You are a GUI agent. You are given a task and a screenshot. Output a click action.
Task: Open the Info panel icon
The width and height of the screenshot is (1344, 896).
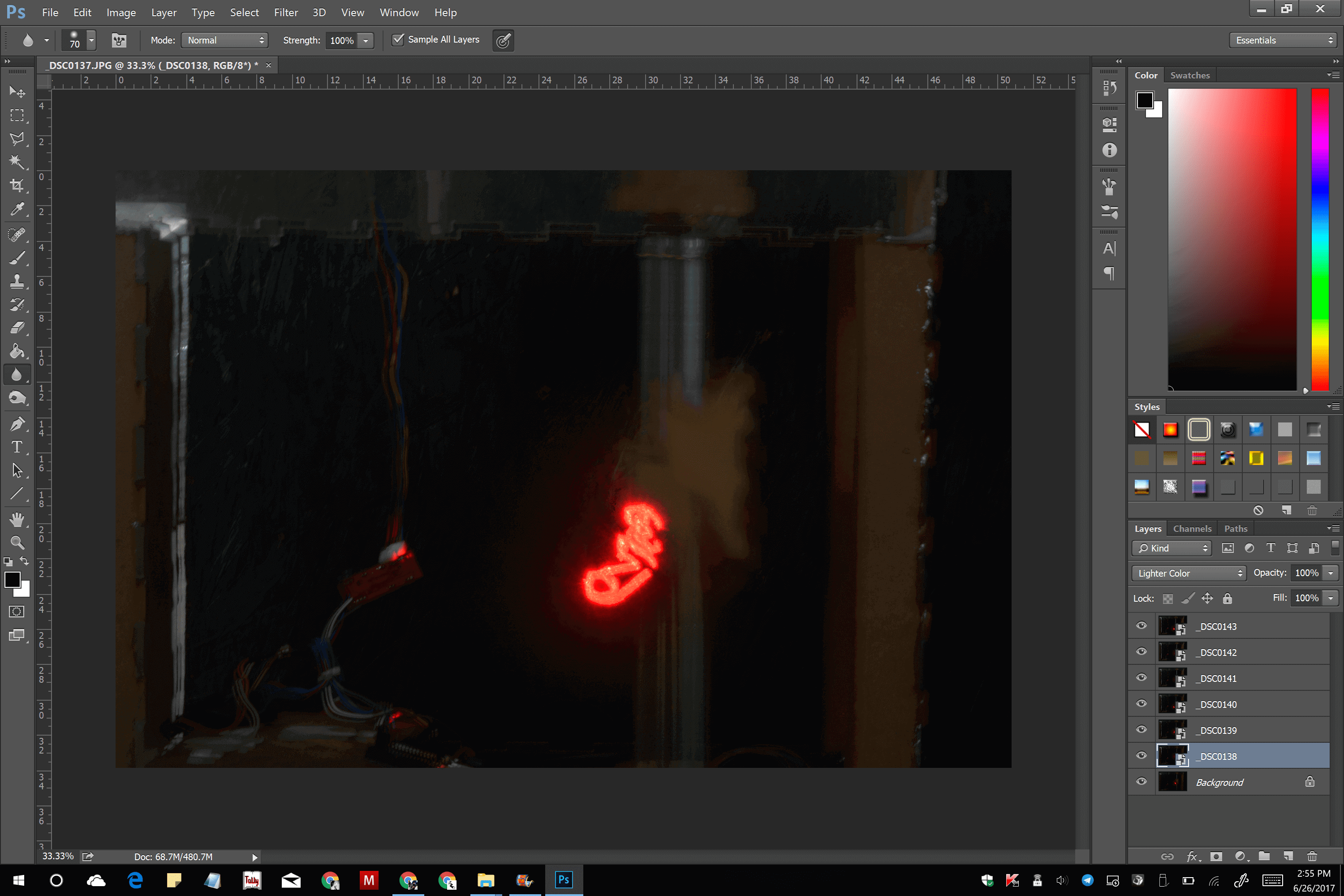click(x=1109, y=150)
